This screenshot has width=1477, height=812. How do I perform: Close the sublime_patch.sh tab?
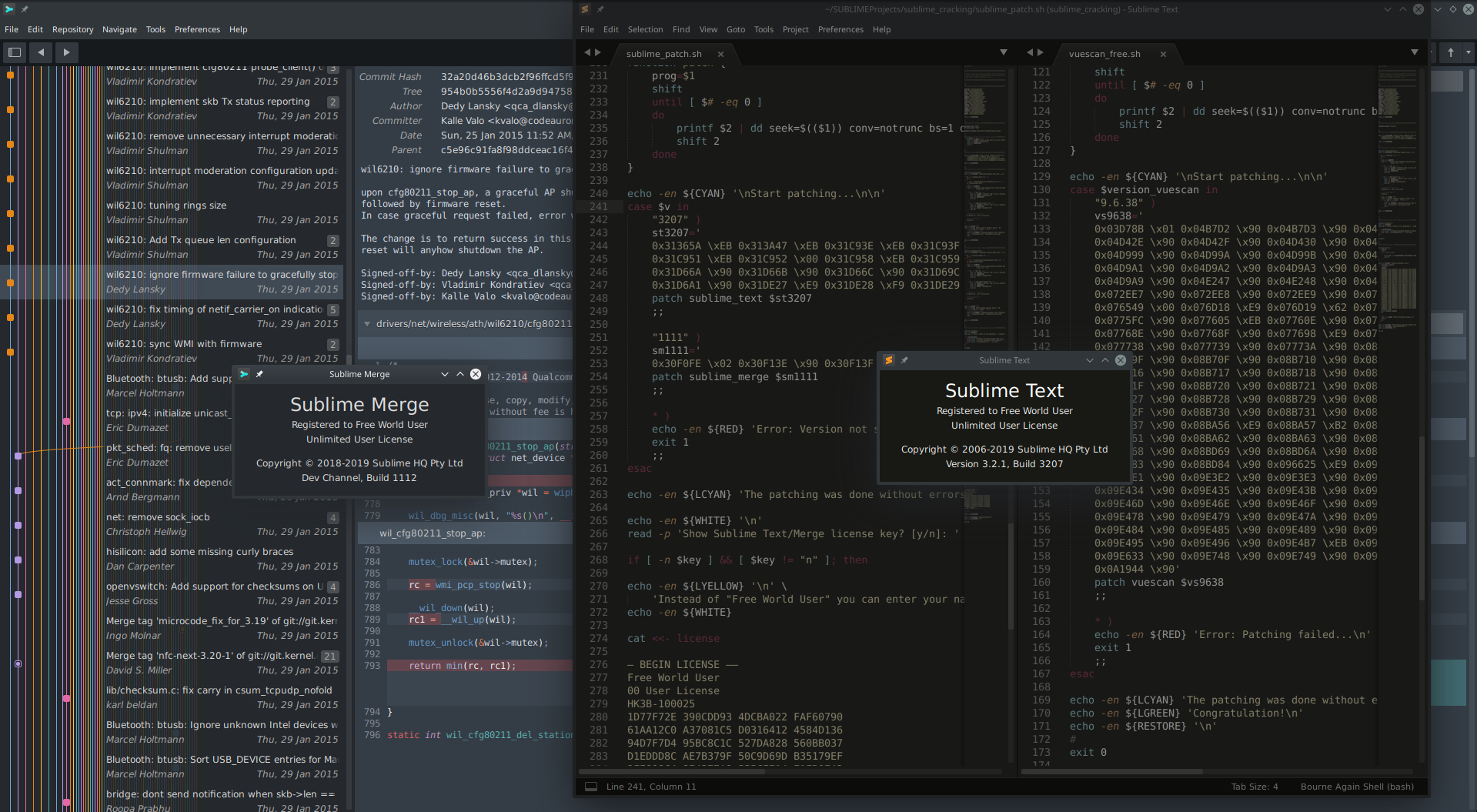pyautogui.click(x=720, y=54)
